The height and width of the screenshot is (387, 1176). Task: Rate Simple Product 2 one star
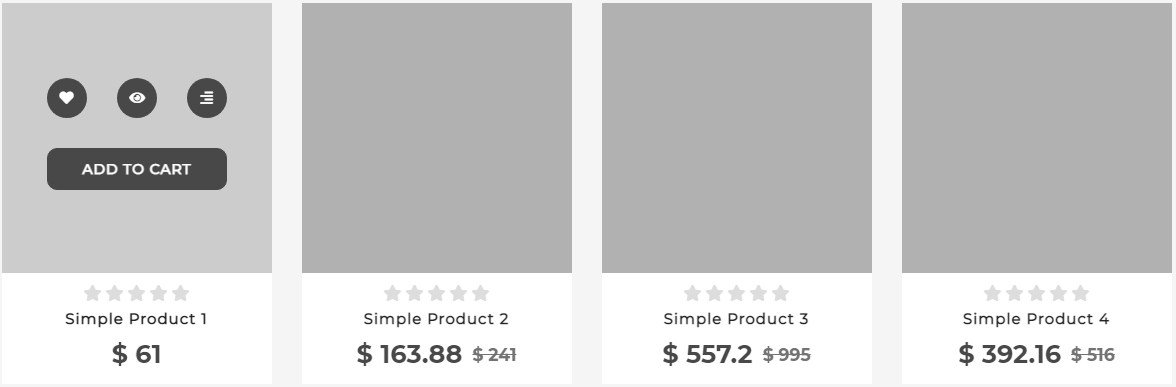point(392,293)
